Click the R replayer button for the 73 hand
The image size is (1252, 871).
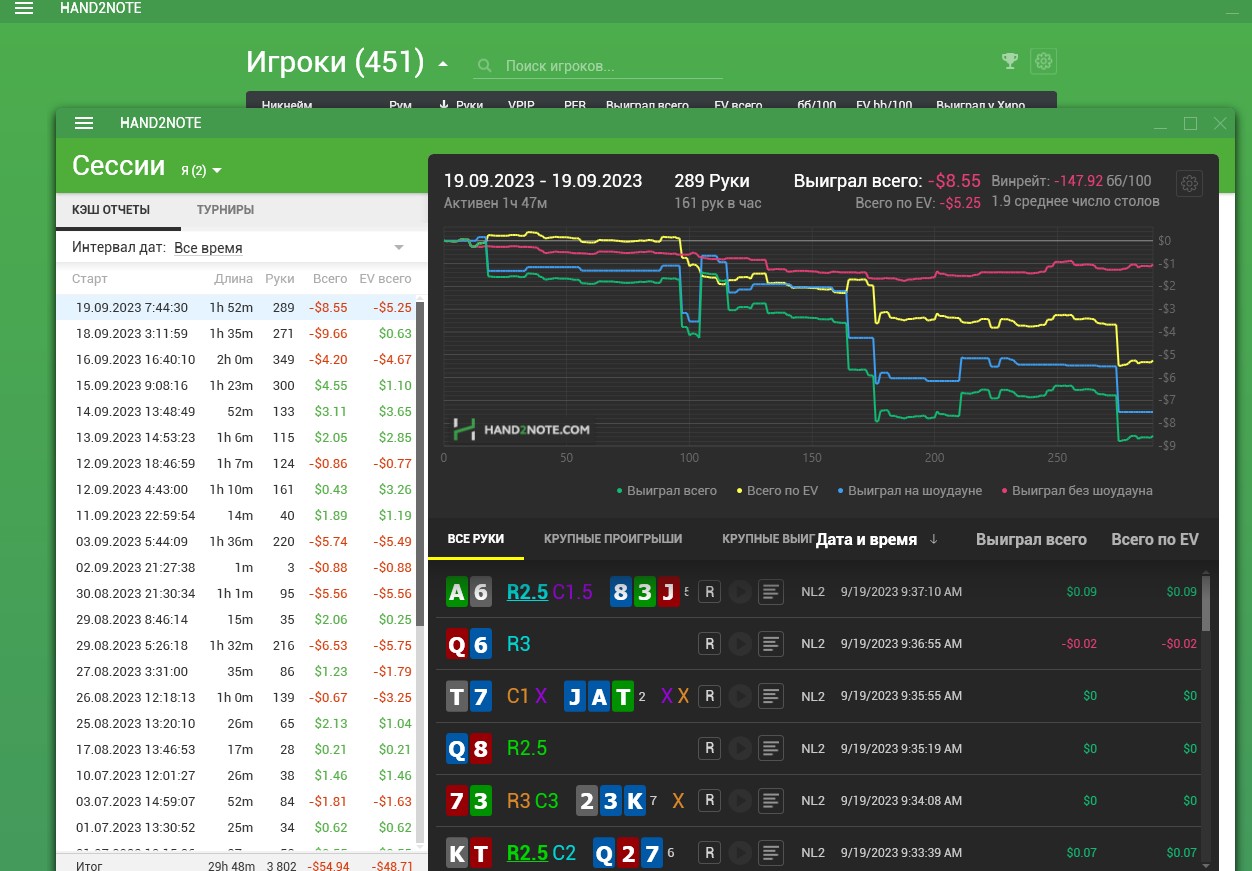click(709, 800)
